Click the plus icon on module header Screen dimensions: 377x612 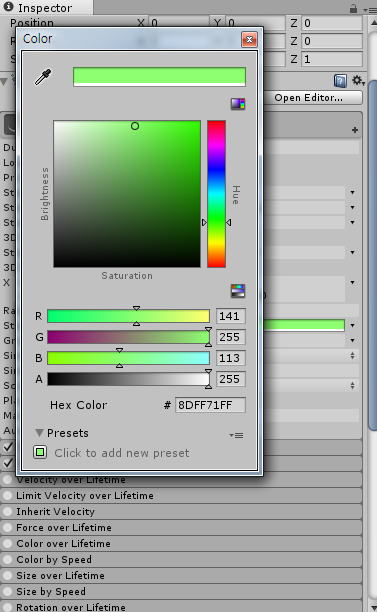click(x=355, y=130)
